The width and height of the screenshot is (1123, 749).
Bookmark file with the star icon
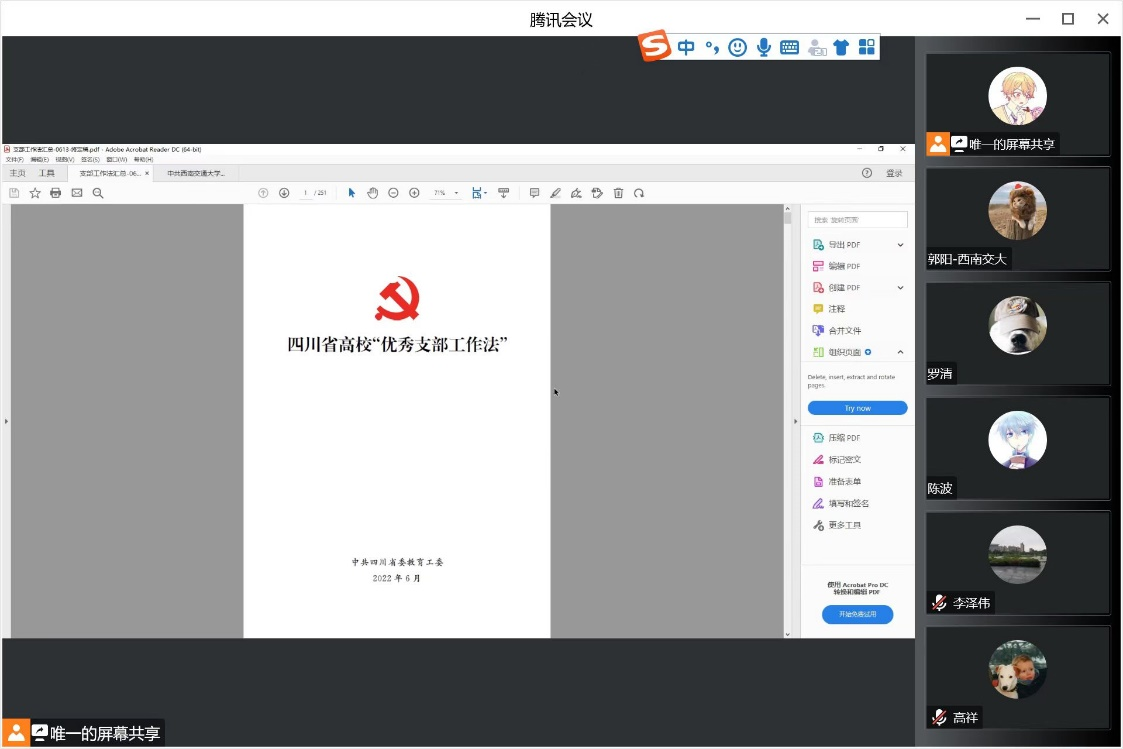pyautogui.click(x=35, y=193)
